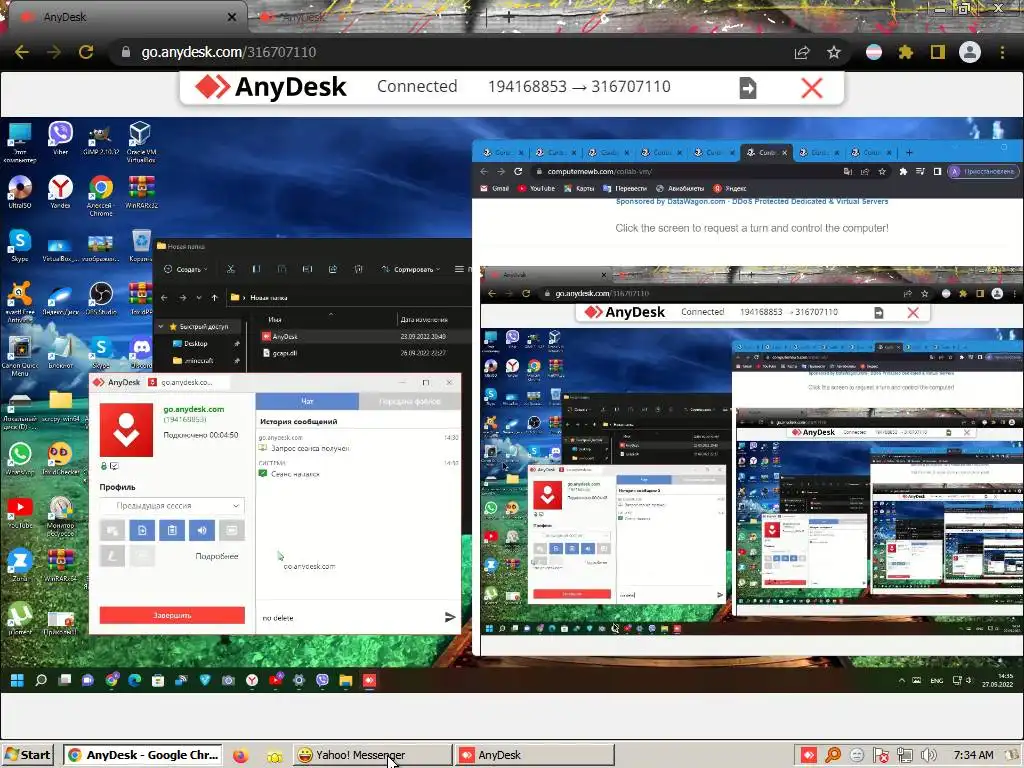Send the chat message with arrow icon
Image resolution: width=1024 pixels, height=768 pixels.
coord(449,617)
